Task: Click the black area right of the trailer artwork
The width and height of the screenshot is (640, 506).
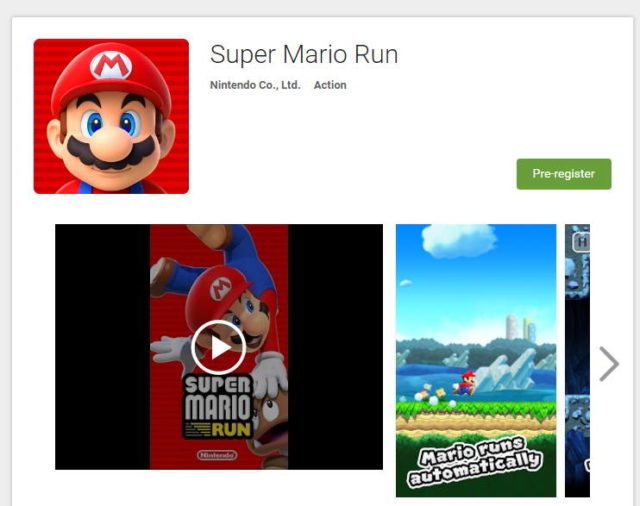Action: (336, 347)
